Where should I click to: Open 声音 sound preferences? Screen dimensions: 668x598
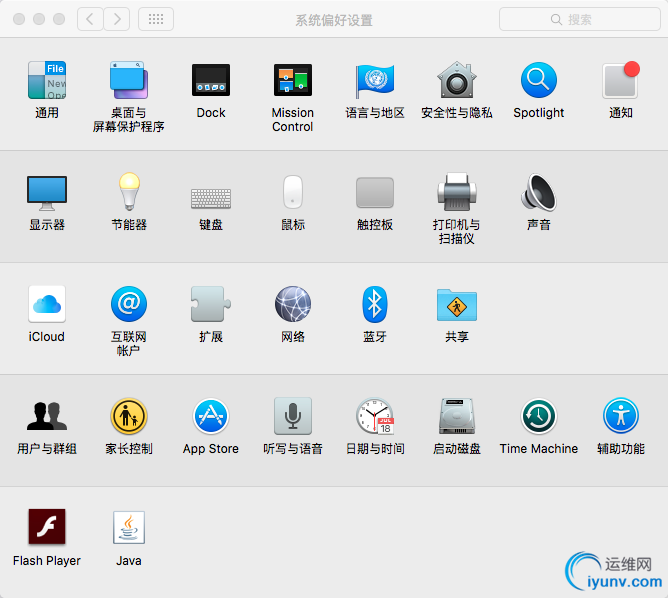click(x=539, y=192)
